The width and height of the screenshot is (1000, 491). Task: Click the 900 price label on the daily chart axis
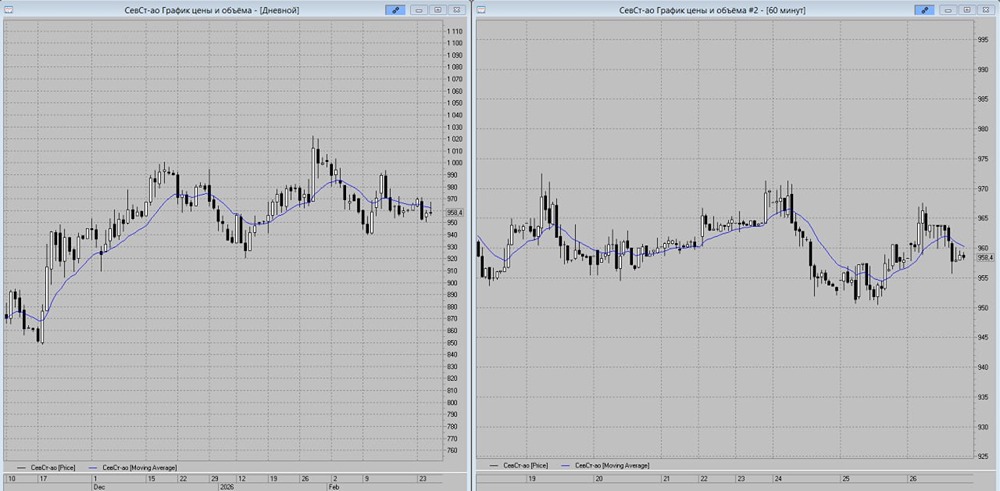click(x=453, y=283)
